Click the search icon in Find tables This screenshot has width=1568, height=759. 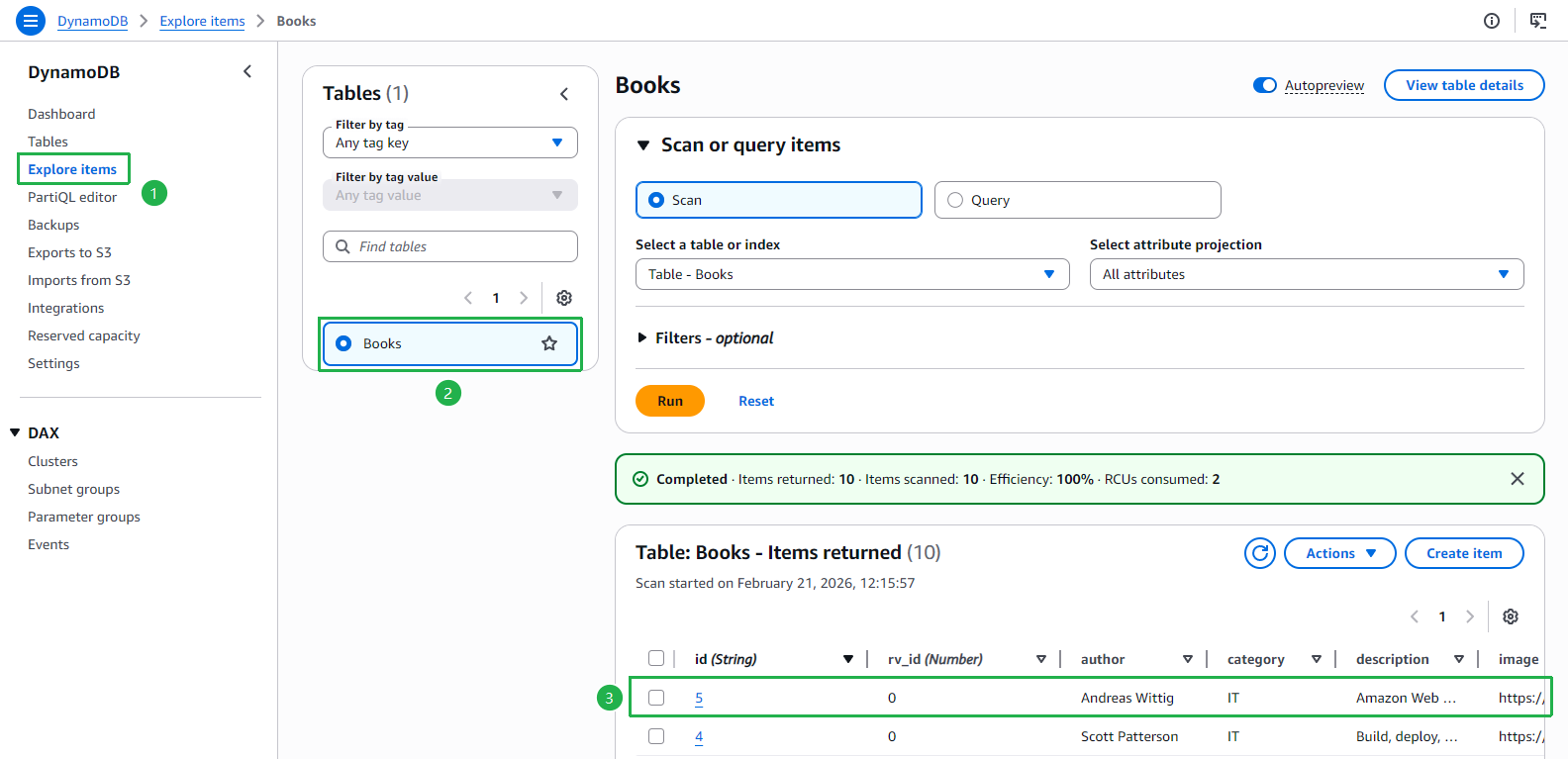(343, 246)
